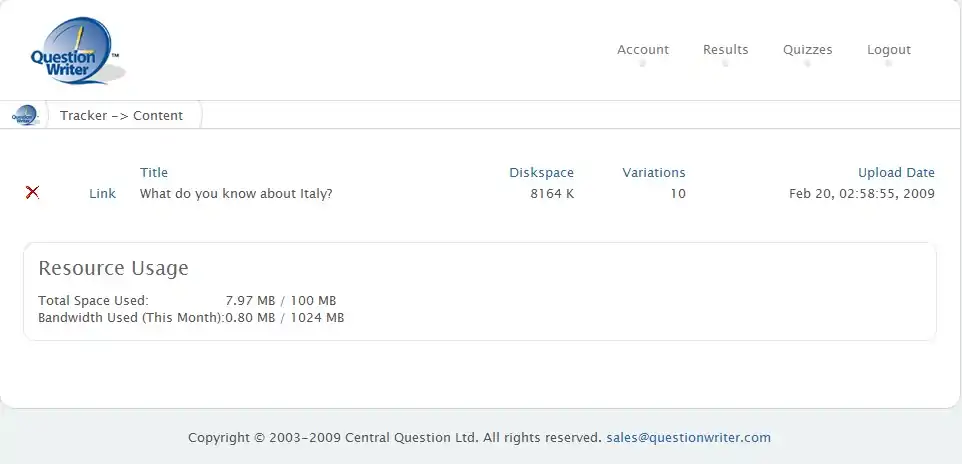Open the Quizzes section

[x=807, y=50]
